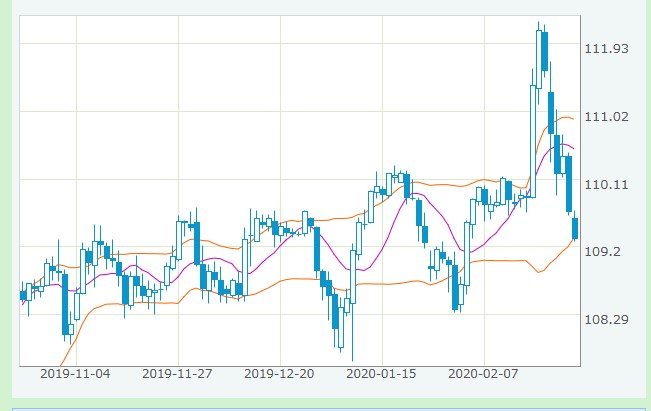
Task: Select the 110.11 price axis label
Action: pos(608,184)
